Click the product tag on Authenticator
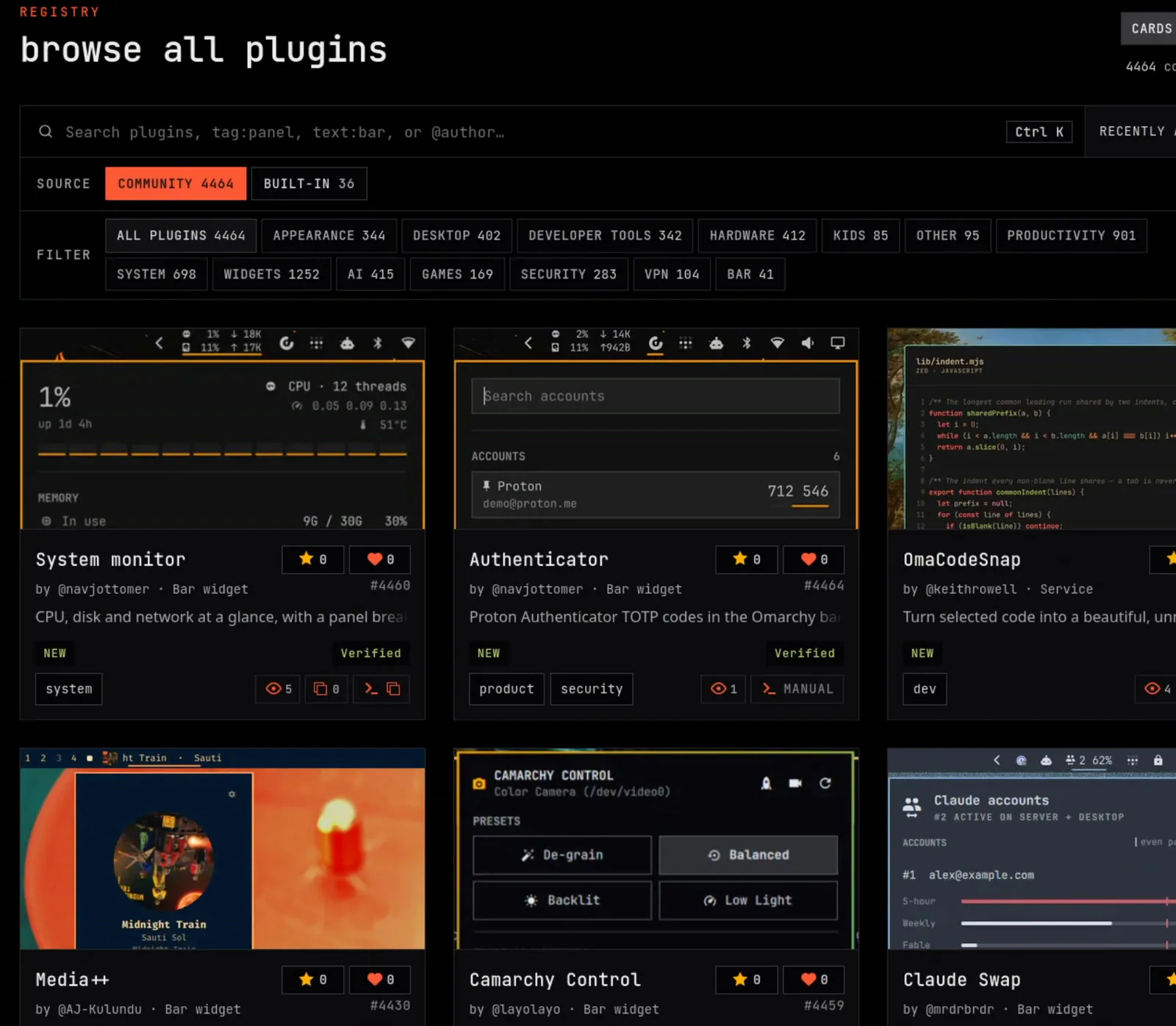Viewport: 1176px width, 1026px height. pos(506,689)
